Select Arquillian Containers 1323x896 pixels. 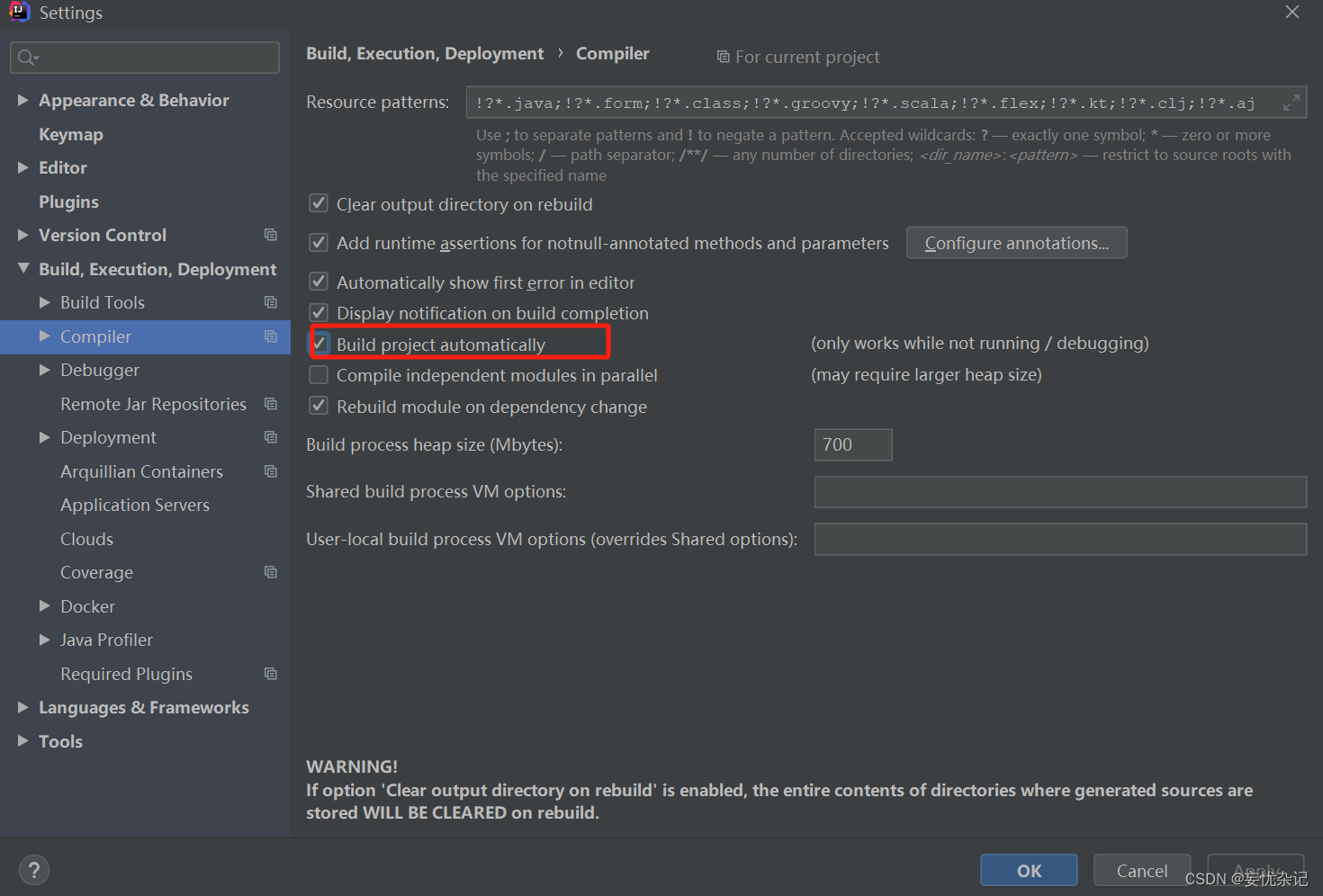(141, 471)
